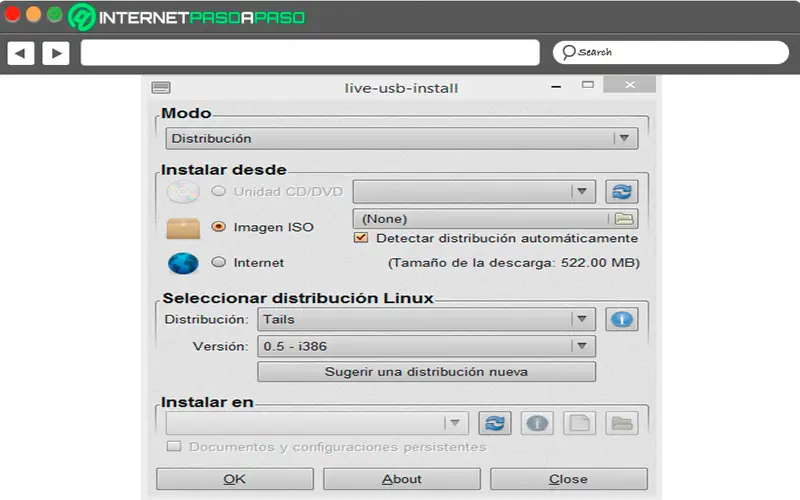This screenshot has width=800, height=500.
Task: Close the live-usb-install window with X
Action: [x=630, y=85]
